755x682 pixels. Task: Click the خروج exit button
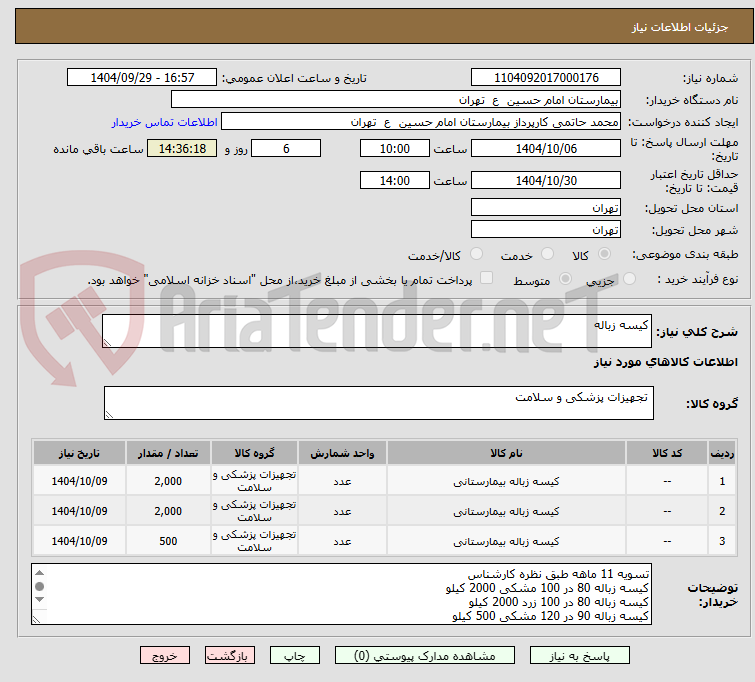[x=165, y=656]
